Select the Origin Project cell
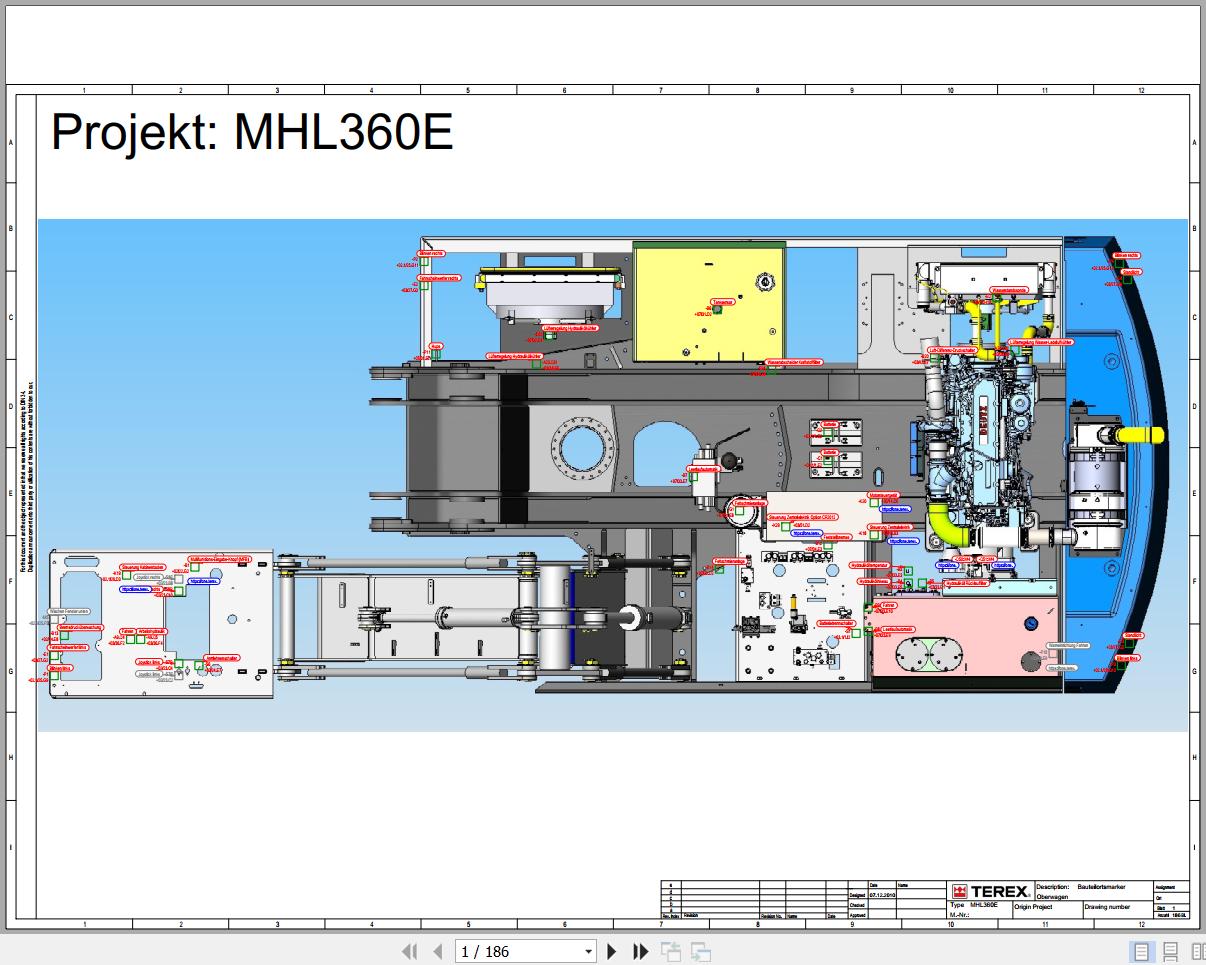1206x965 pixels. point(1047,907)
